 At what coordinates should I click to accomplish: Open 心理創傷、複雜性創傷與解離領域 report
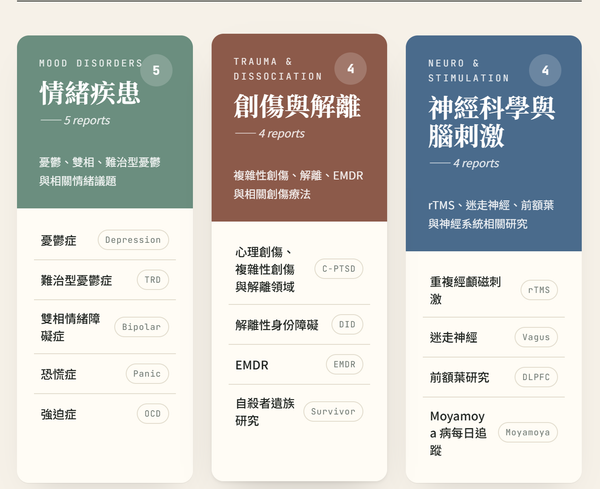[299, 269]
